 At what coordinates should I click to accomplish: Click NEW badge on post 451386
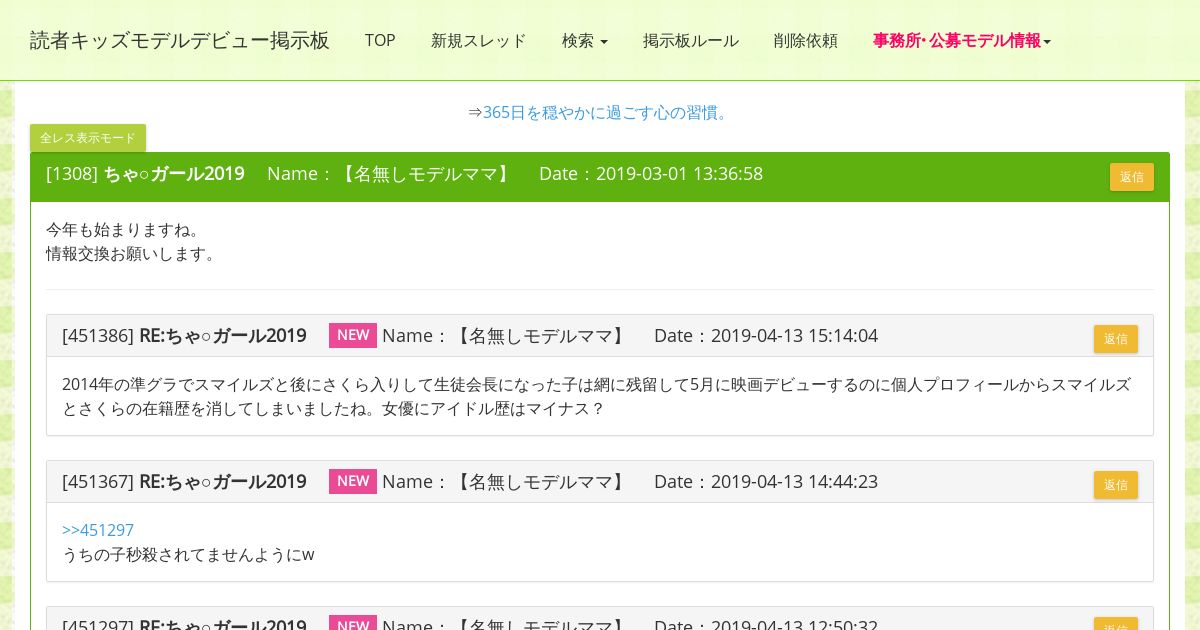pos(353,335)
